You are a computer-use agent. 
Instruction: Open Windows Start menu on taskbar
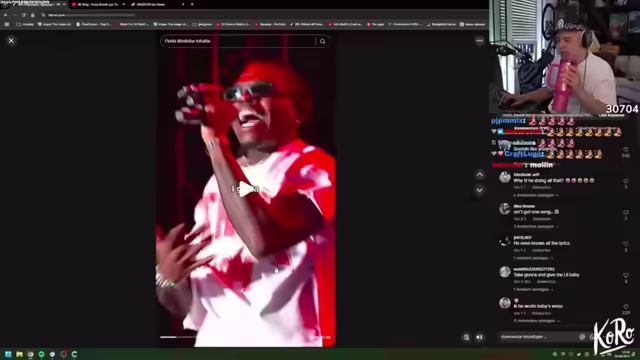pos(8,354)
